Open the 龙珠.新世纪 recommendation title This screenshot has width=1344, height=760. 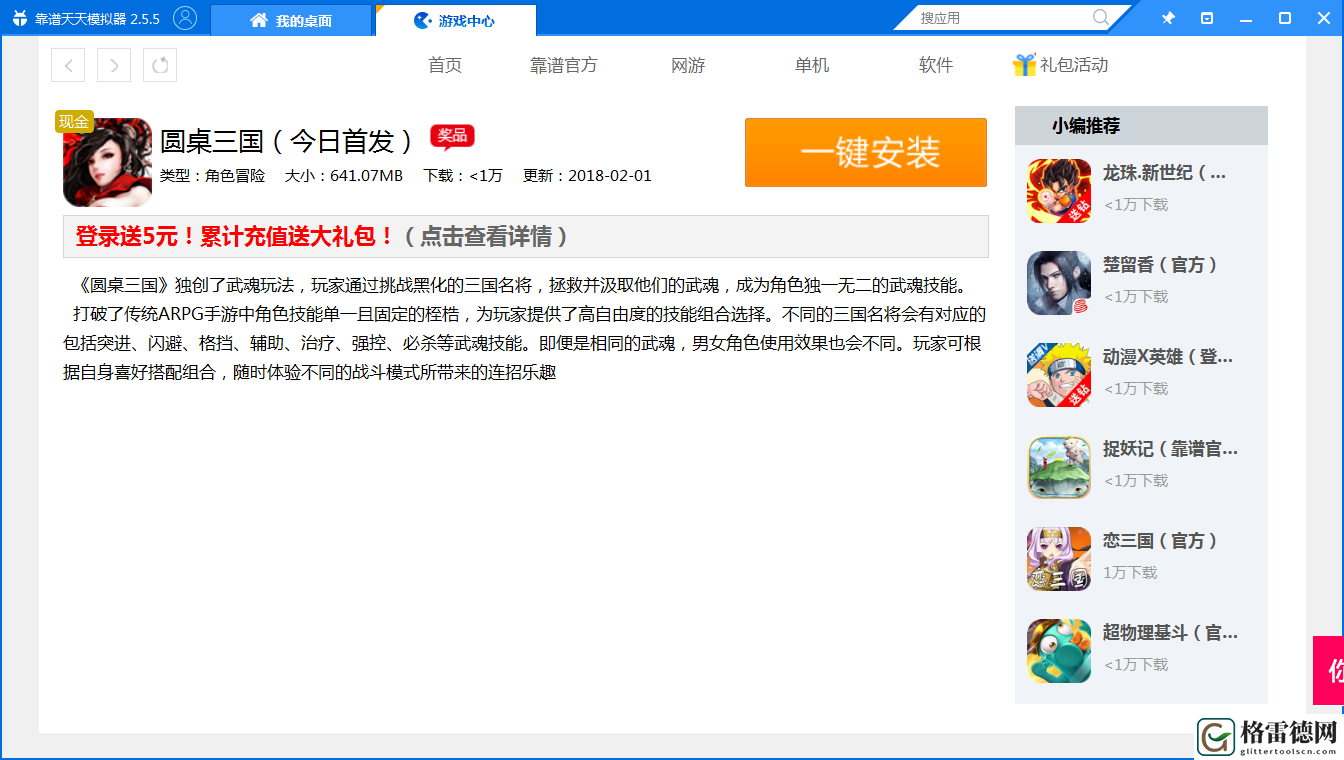point(1164,173)
